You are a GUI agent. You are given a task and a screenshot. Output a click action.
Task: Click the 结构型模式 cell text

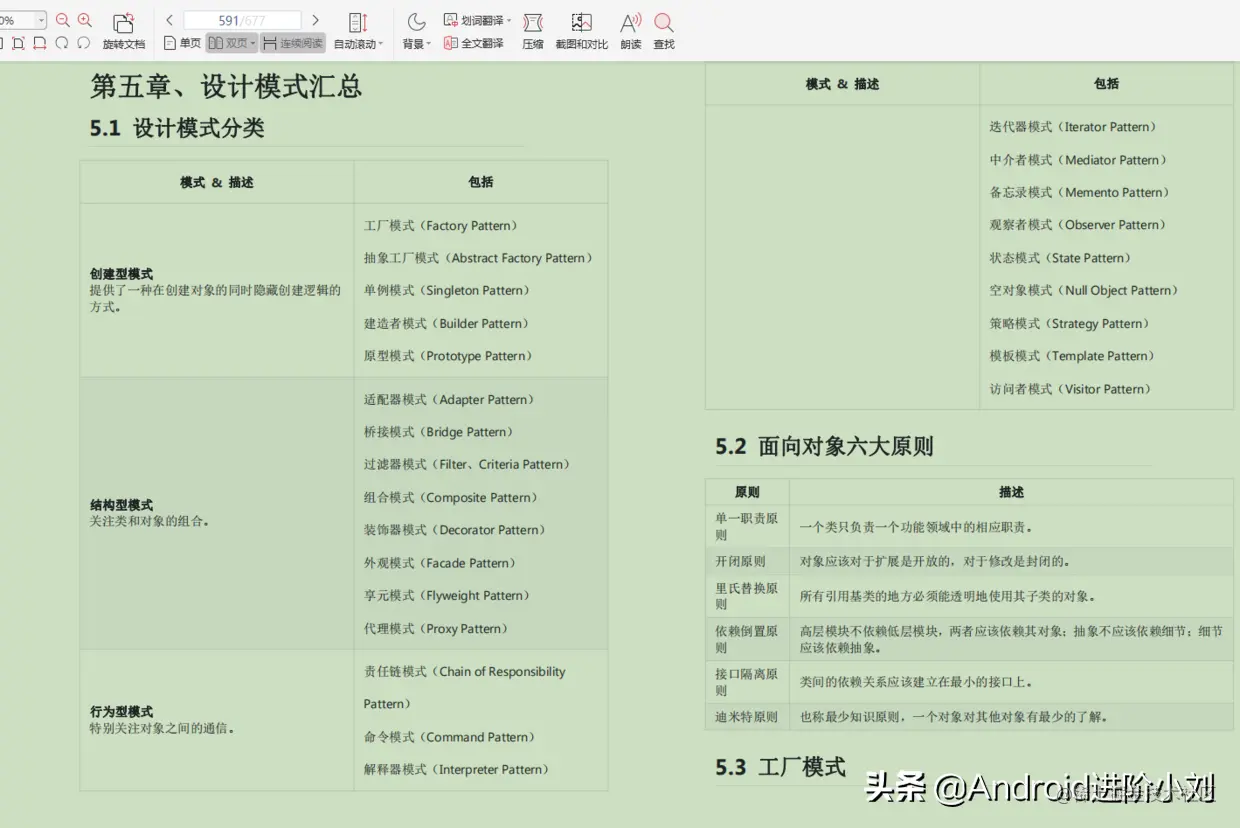coord(121,505)
